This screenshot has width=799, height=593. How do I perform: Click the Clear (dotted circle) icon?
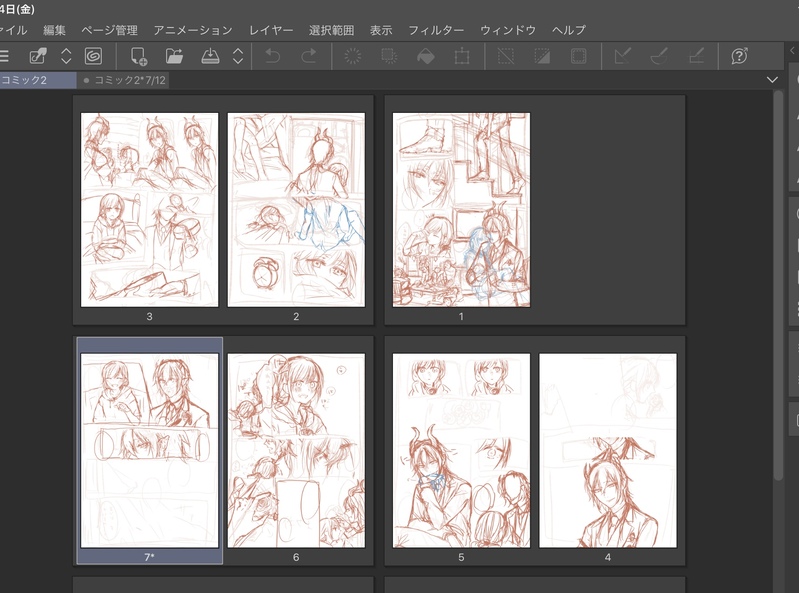point(353,56)
